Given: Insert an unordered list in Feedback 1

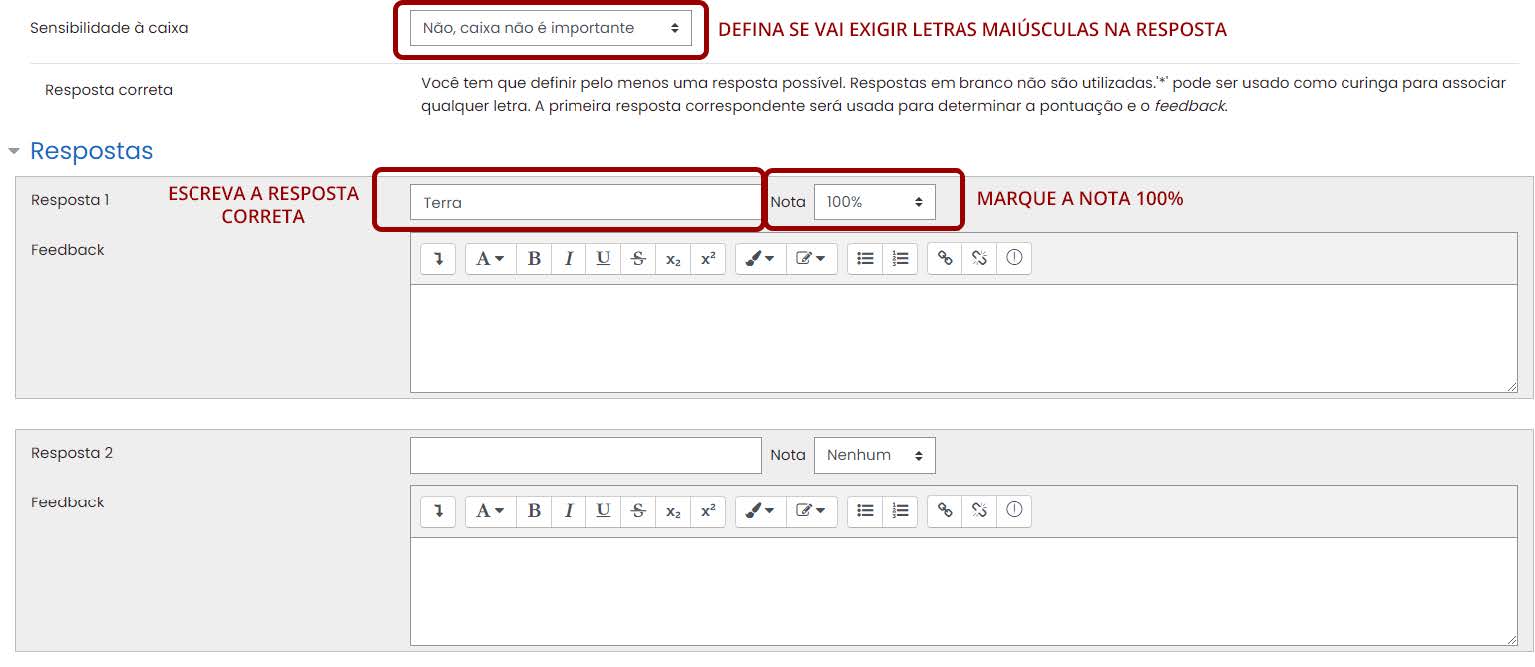Looking at the screenshot, I should (x=865, y=258).
